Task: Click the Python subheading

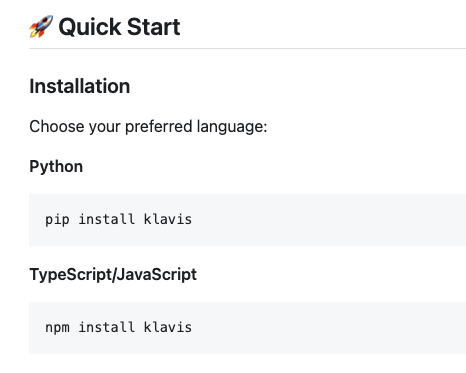Action: tap(56, 166)
